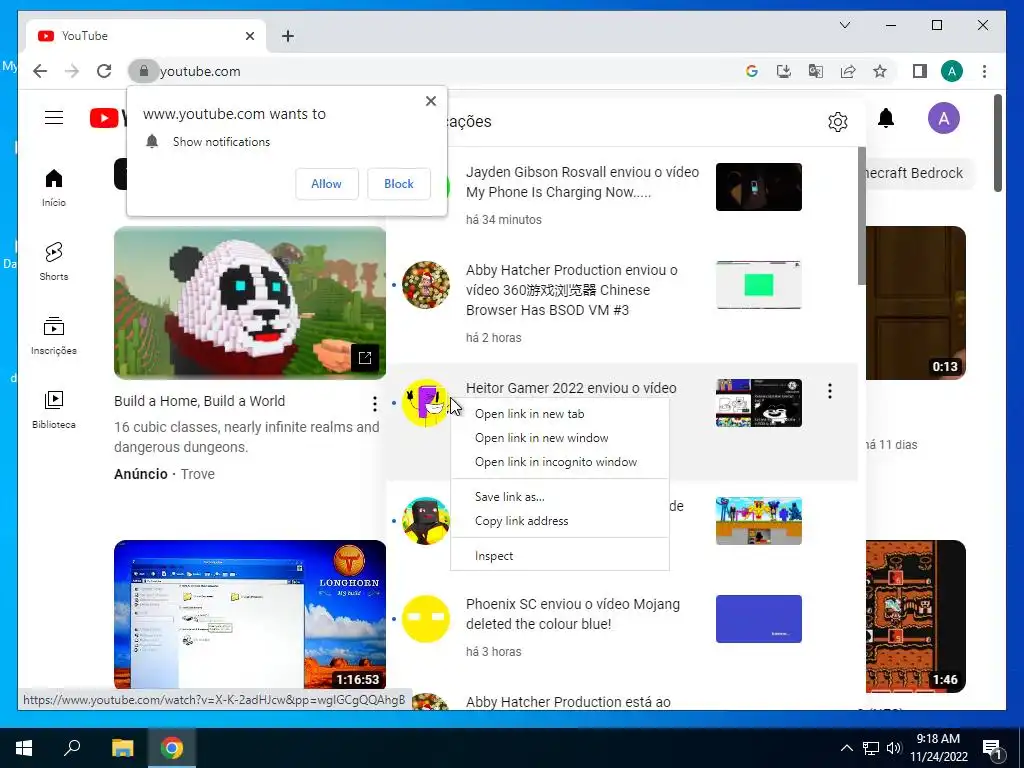The width and height of the screenshot is (1024, 768).
Task: Open volume control in tray
Action: 894,748
